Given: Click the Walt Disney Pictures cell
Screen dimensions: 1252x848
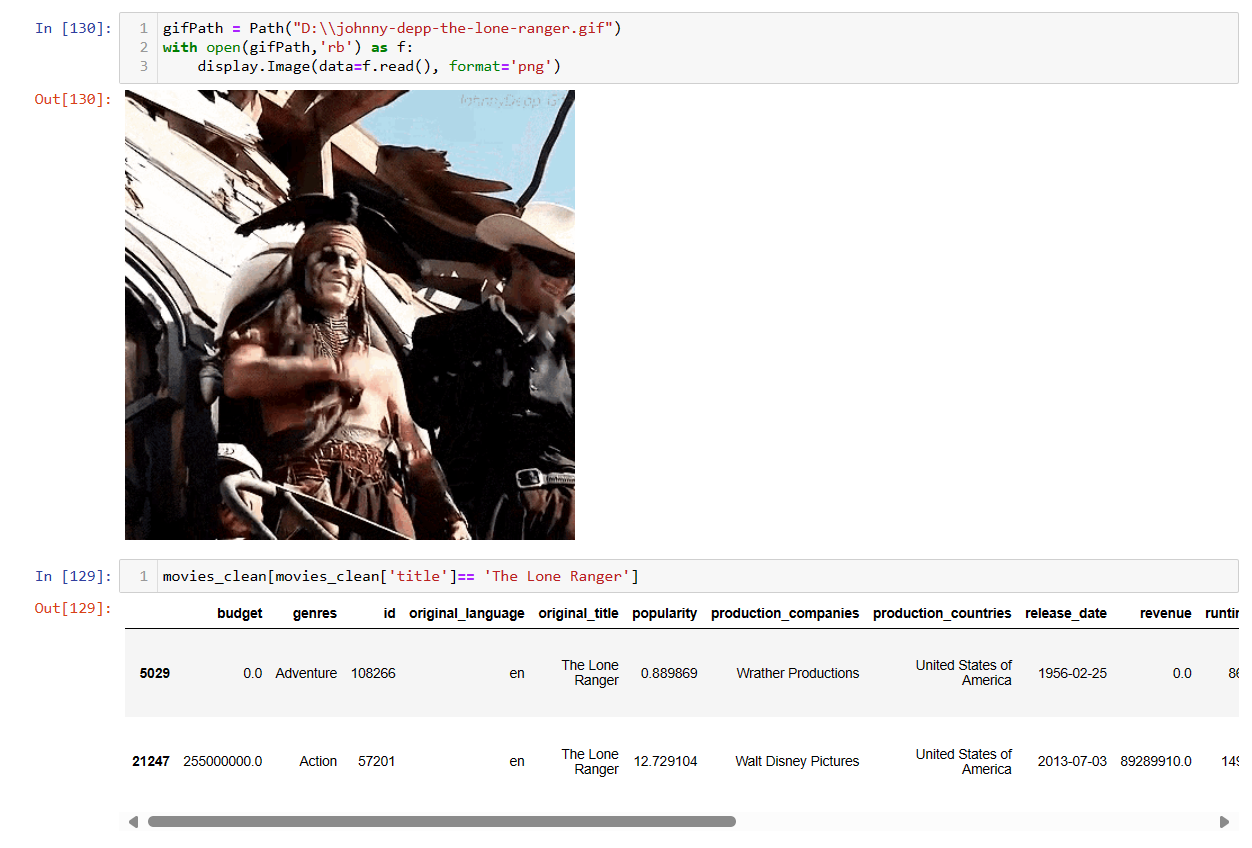Looking at the screenshot, I should (797, 761).
